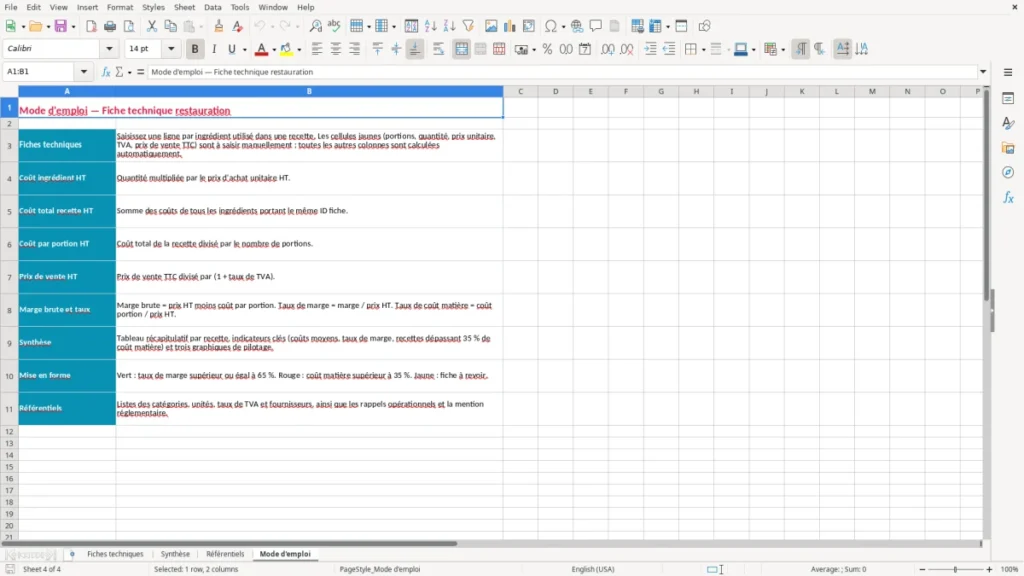The height and width of the screenshot is (576, 1024).
Task: Toggle Bold formatting
Action: (x=195, y=49)
